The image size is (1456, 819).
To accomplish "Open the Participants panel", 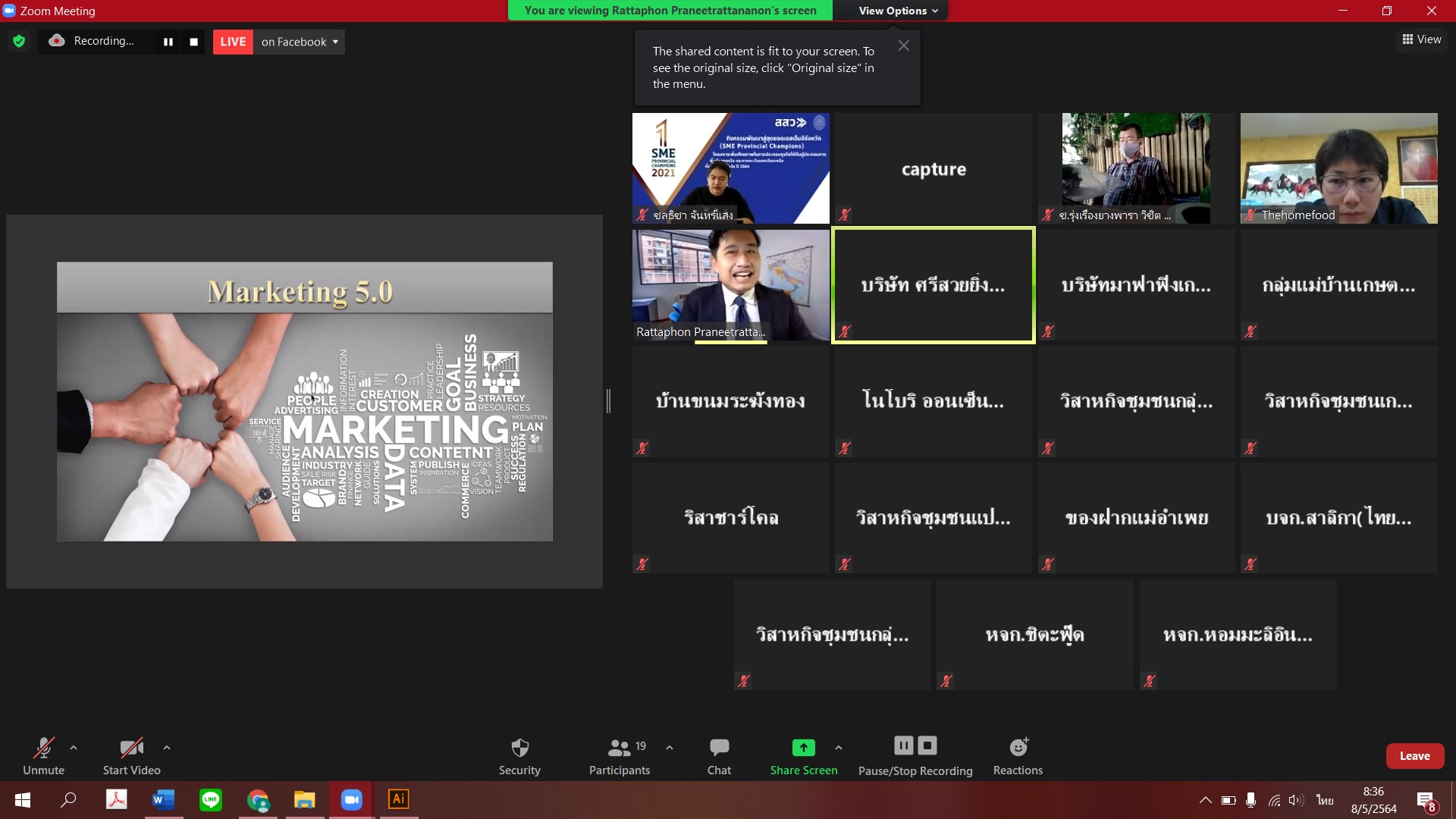I will pyautogui.click(x=619, y=755).
